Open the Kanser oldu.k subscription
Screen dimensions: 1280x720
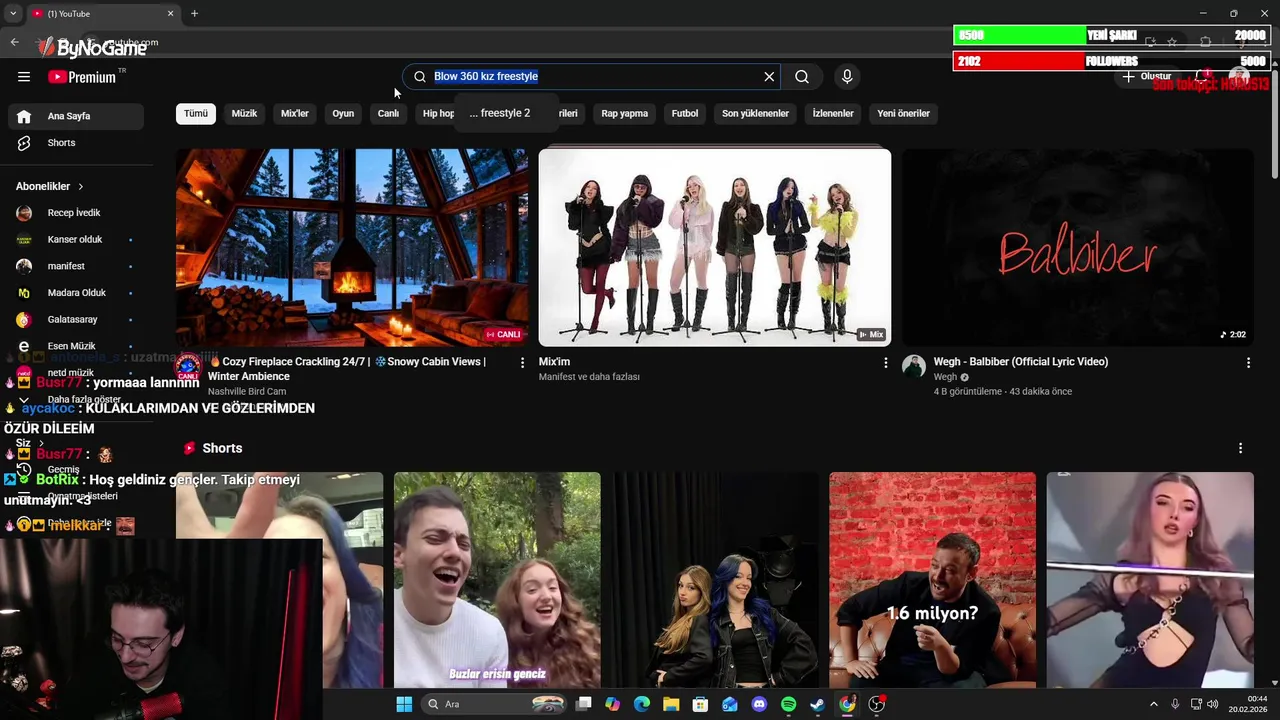click(76, 240)
